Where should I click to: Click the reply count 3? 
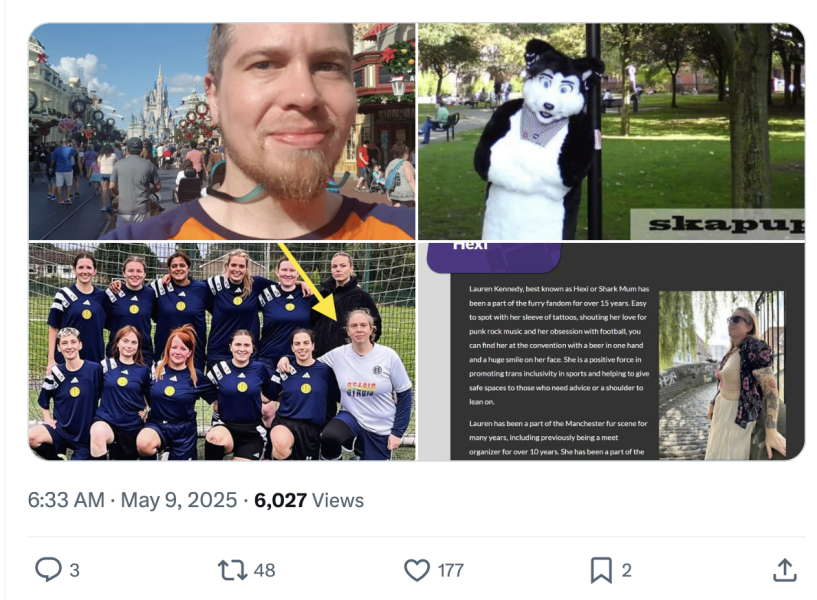pyautogui.click(x=75, y=570)
